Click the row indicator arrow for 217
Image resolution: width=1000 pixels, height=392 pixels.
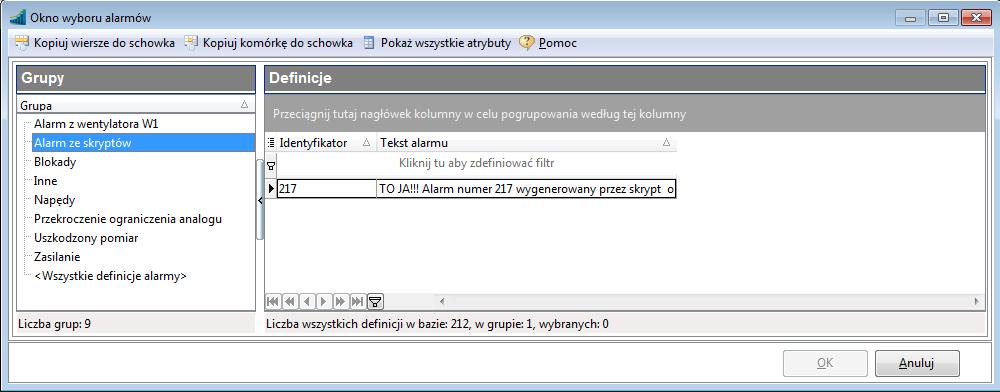[271, 189]
